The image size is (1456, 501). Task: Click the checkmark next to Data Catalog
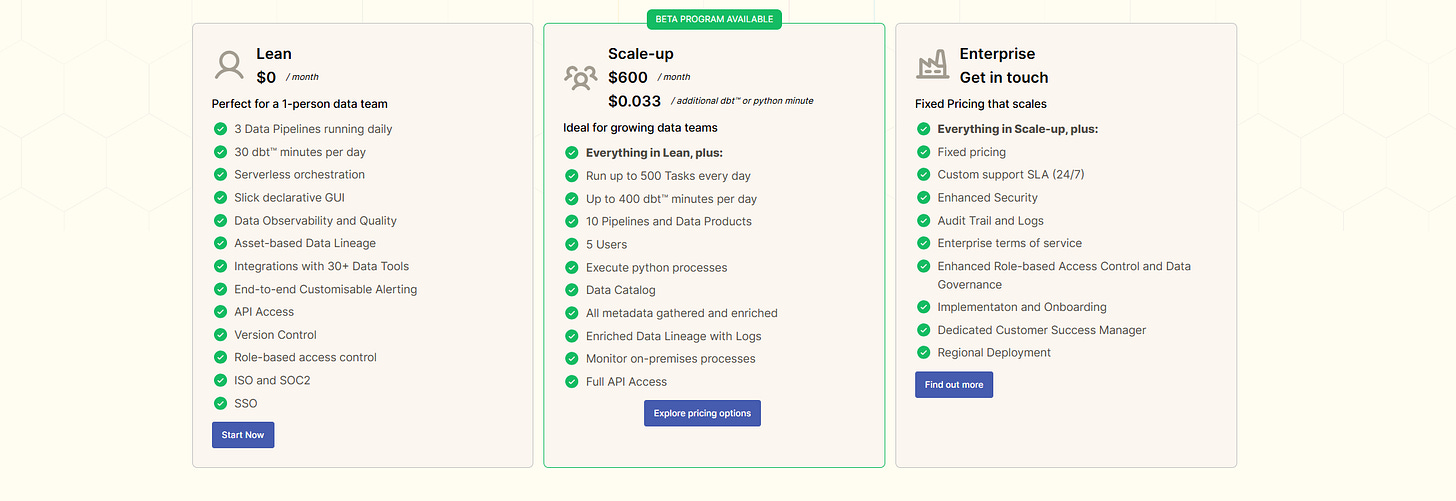[x=572, y=290]
